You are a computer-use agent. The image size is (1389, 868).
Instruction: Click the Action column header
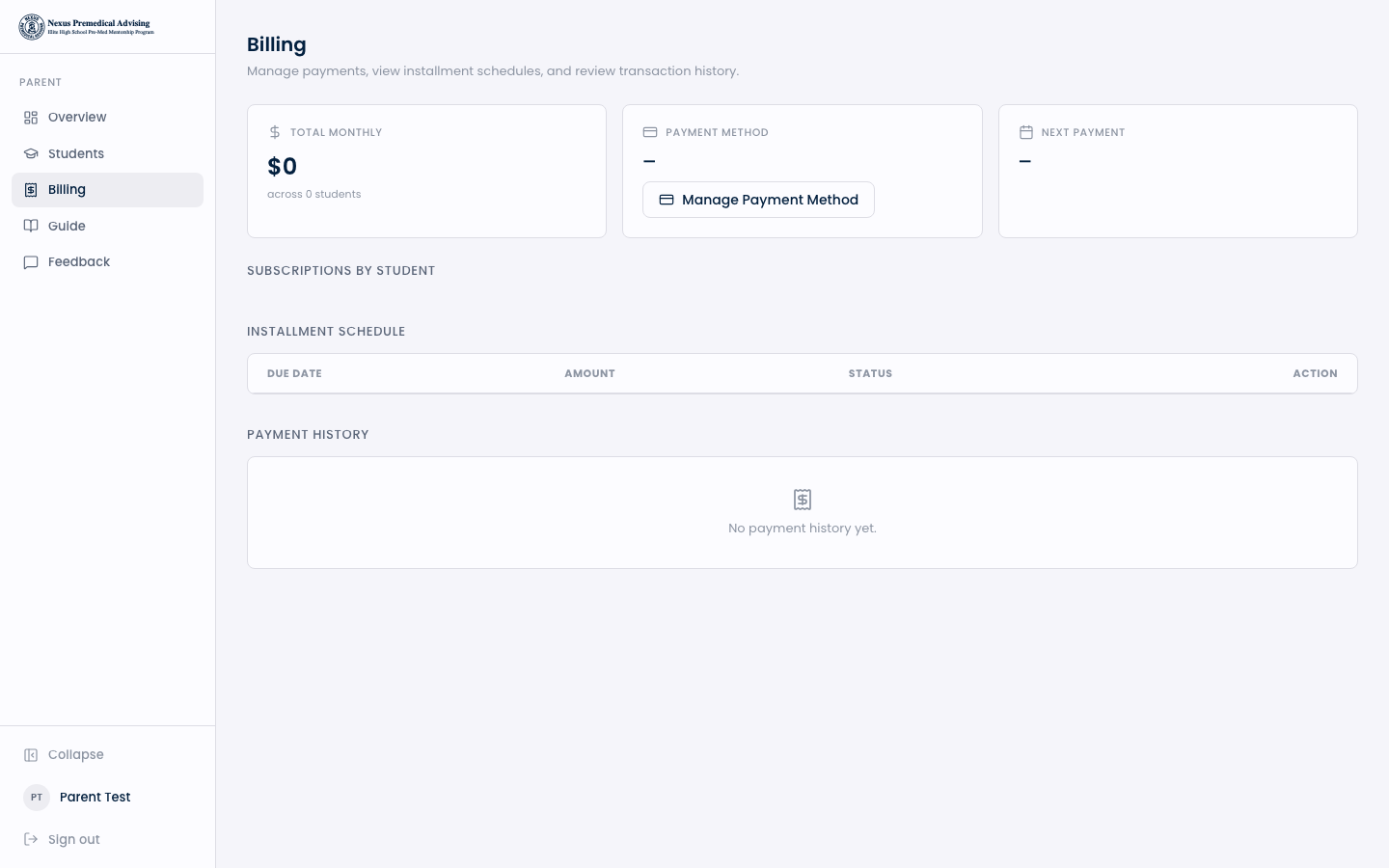[1315, 373]
